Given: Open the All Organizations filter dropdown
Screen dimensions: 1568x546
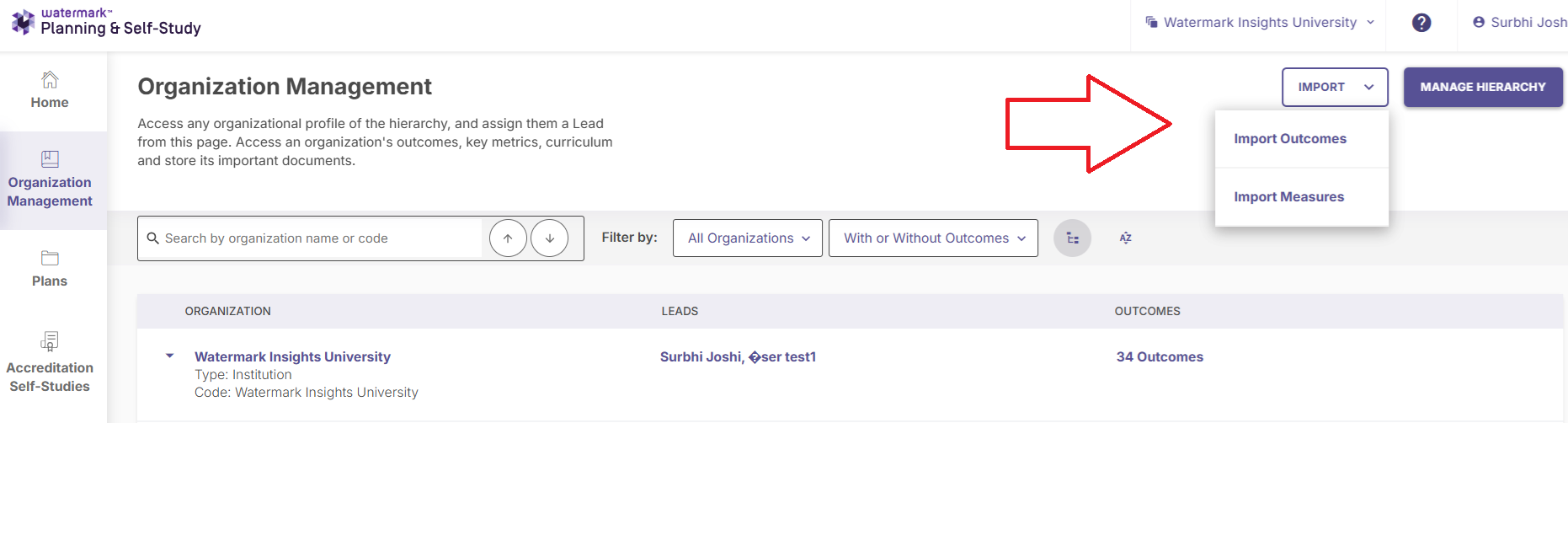Looking at the screenshot, I should [x=747, y=238].
